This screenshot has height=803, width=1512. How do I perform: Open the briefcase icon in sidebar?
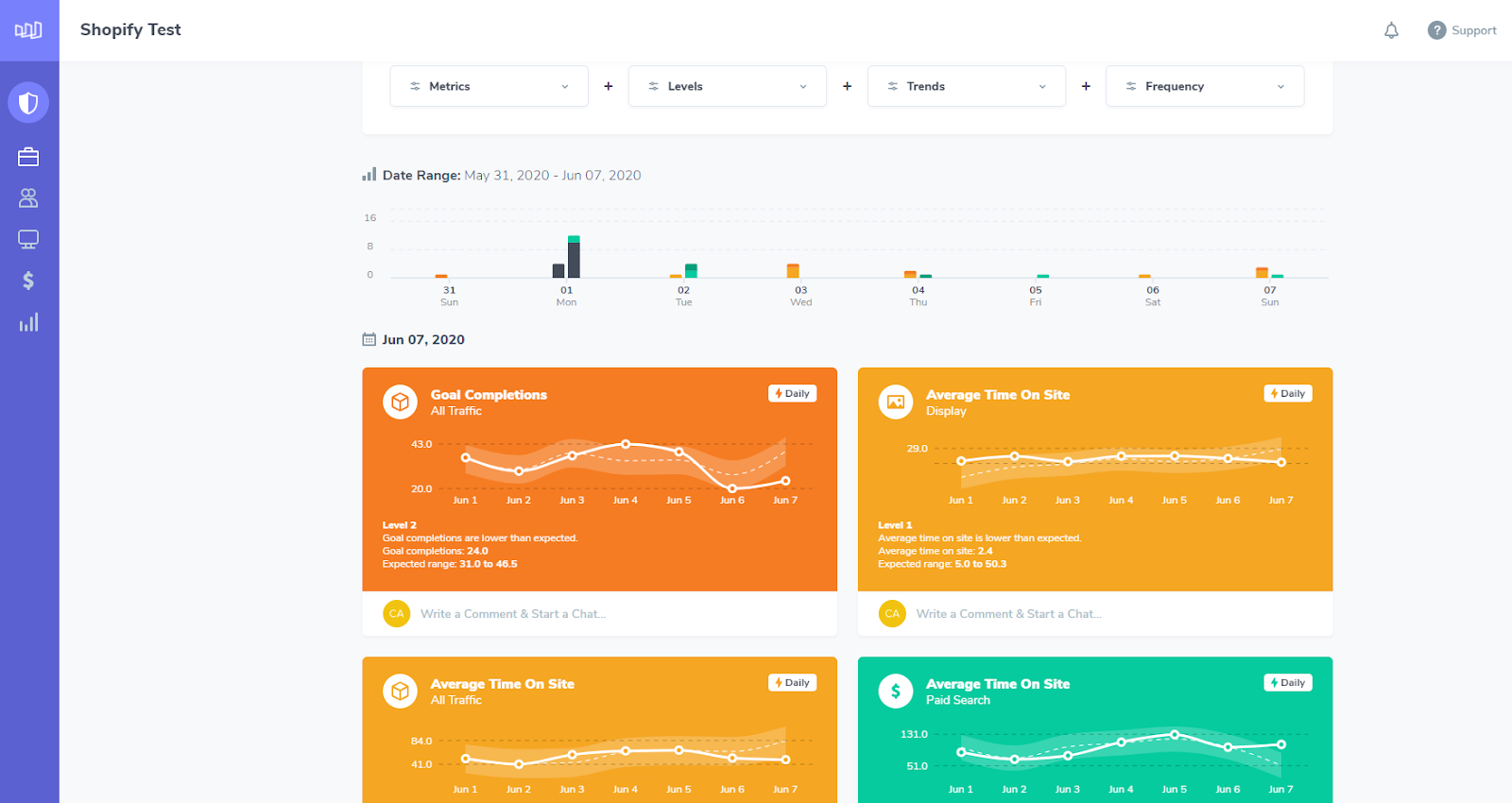coord(28,157)
